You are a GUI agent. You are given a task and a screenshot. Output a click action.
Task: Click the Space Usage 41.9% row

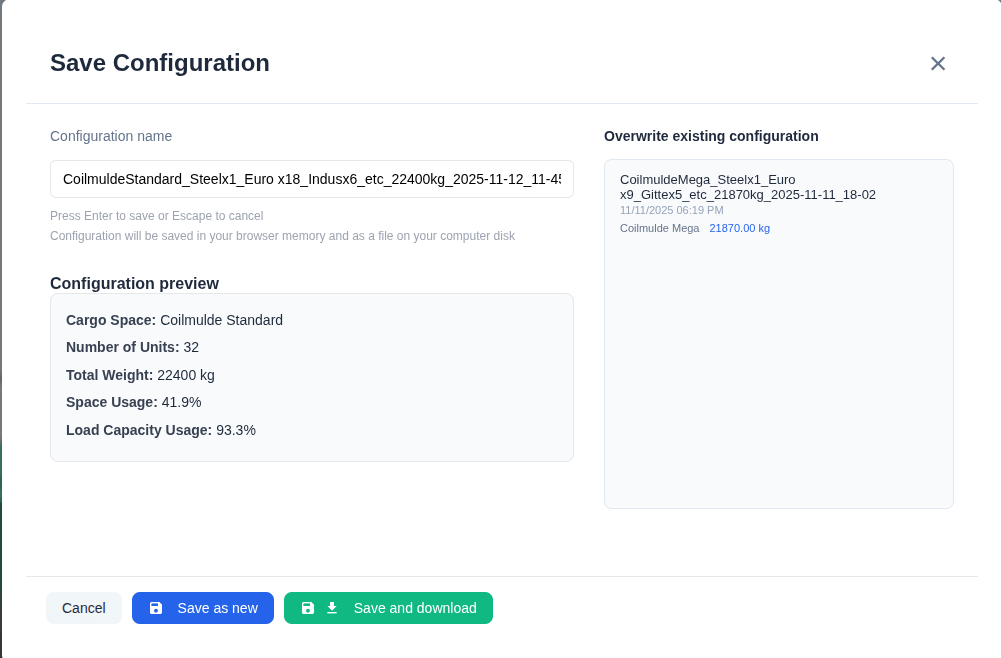click(133, 402)
